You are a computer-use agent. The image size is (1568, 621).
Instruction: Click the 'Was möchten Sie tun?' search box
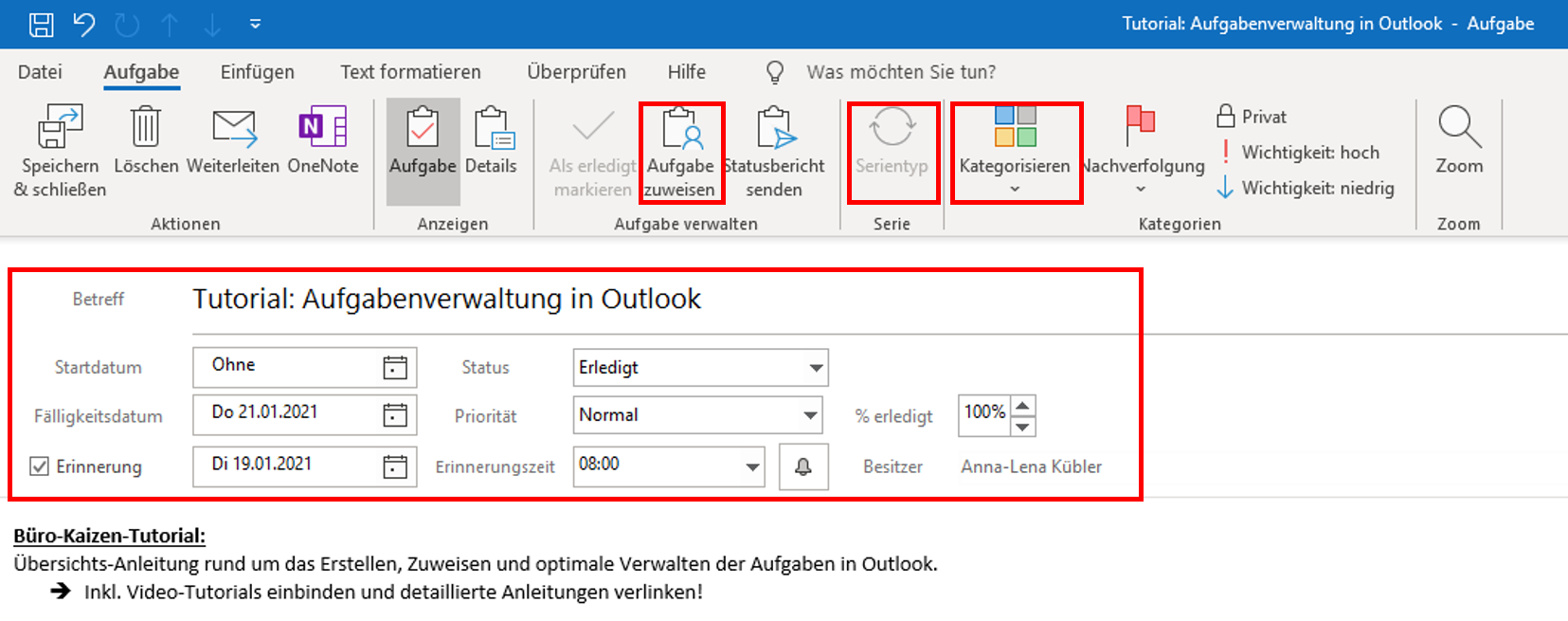901,72
